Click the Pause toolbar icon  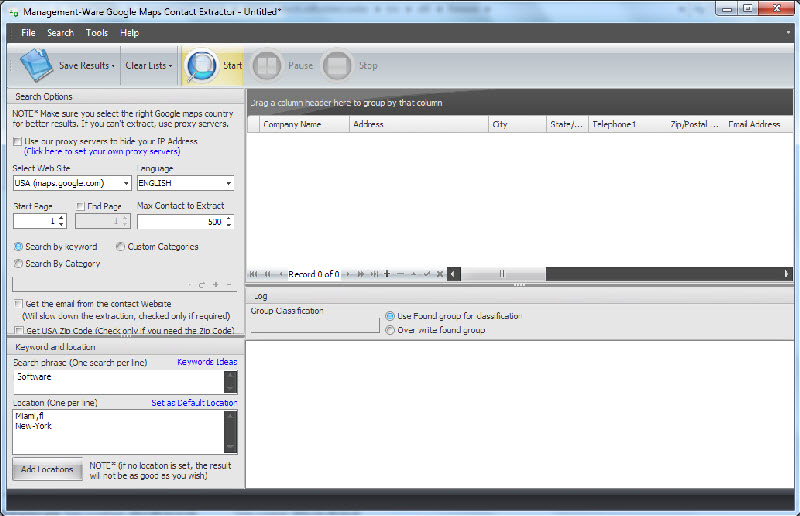click(267, 65)
